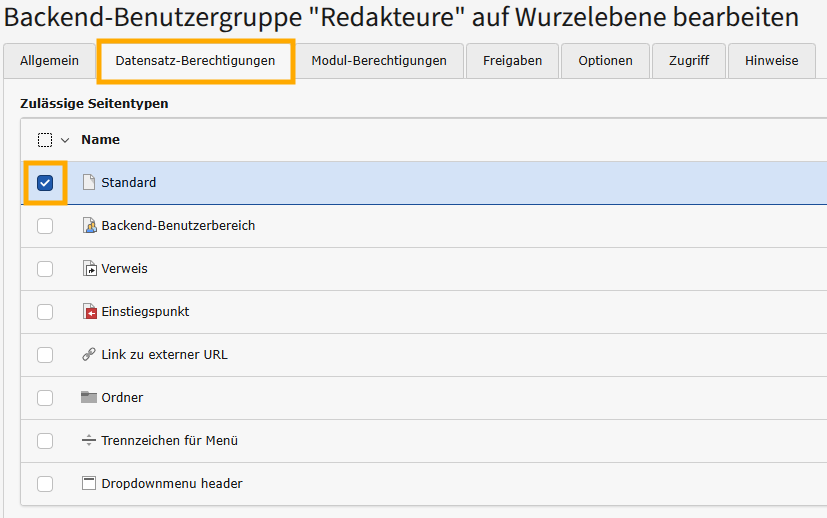Viewport: 827px width, 518px height.
Task: Click the Einstiegspunkt mount point icon
Action: pyautogui.click(x=89, y=312)
